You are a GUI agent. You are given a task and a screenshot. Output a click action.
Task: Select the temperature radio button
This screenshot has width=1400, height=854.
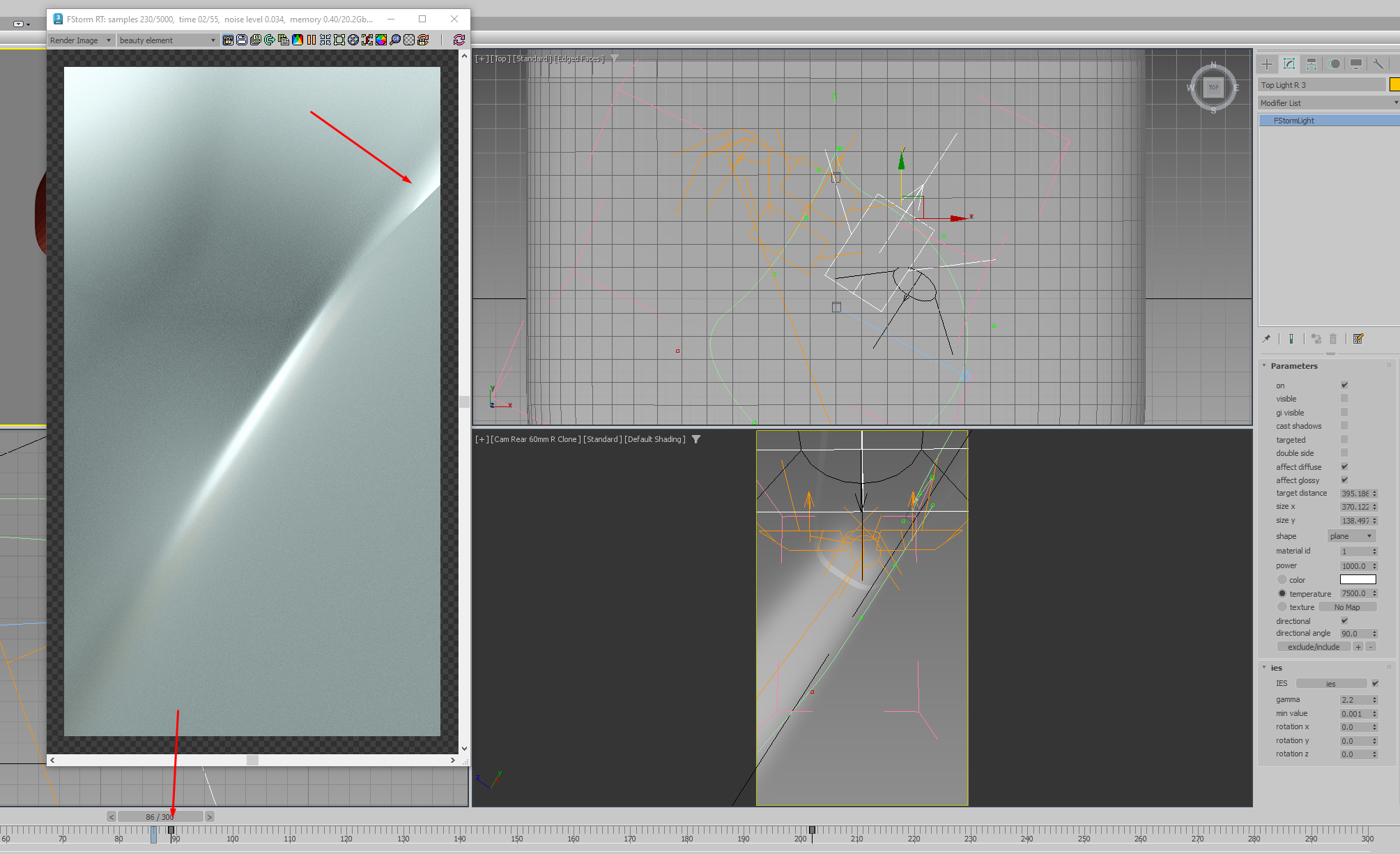(x=1282, y=593)
